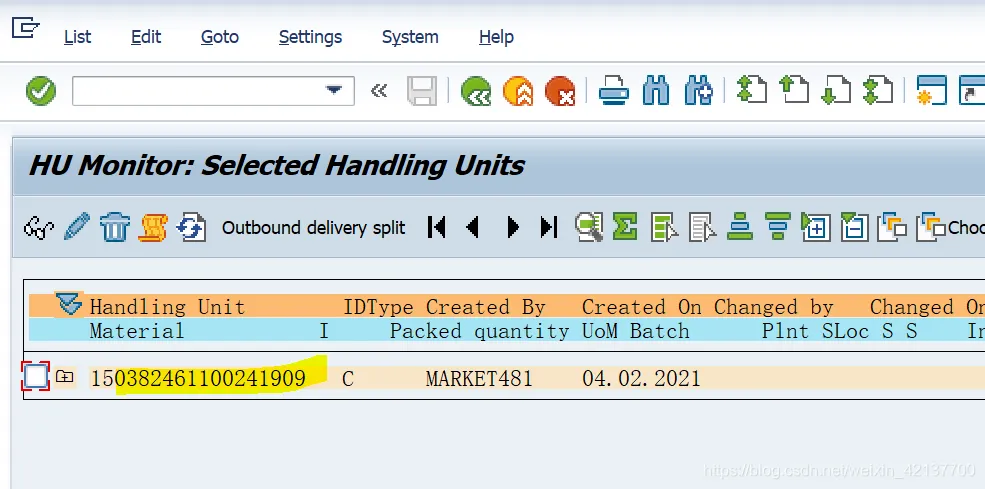Open the Settings menu
This screenshot has width=985, height=489.
310,37
